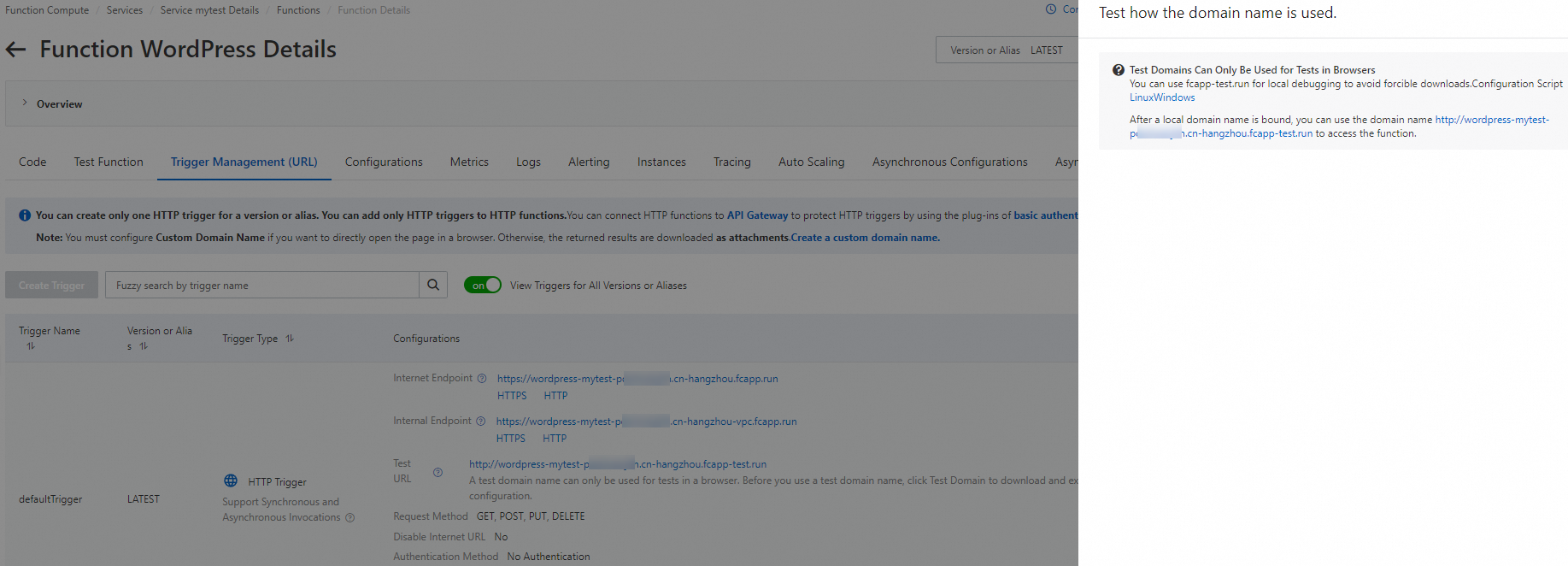1568x566 pixels.
Task: Open the Configurations tab
Action: pos(384,162)
